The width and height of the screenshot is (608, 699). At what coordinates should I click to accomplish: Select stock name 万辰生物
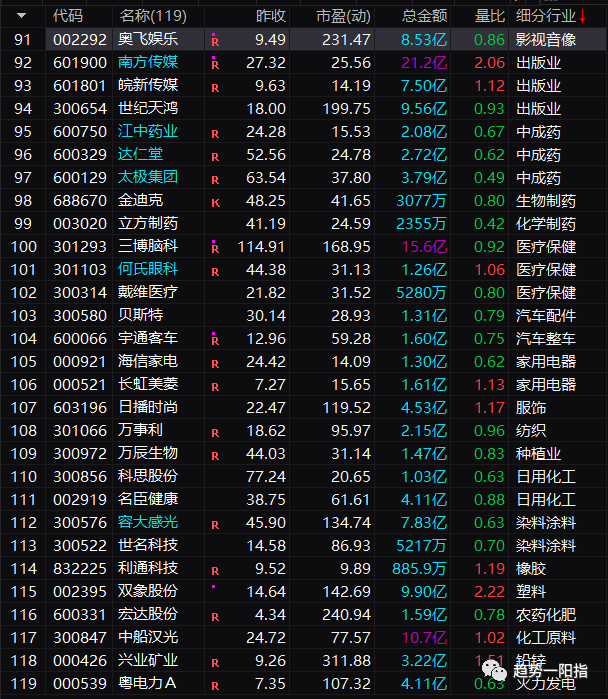(x=148, y=453)
